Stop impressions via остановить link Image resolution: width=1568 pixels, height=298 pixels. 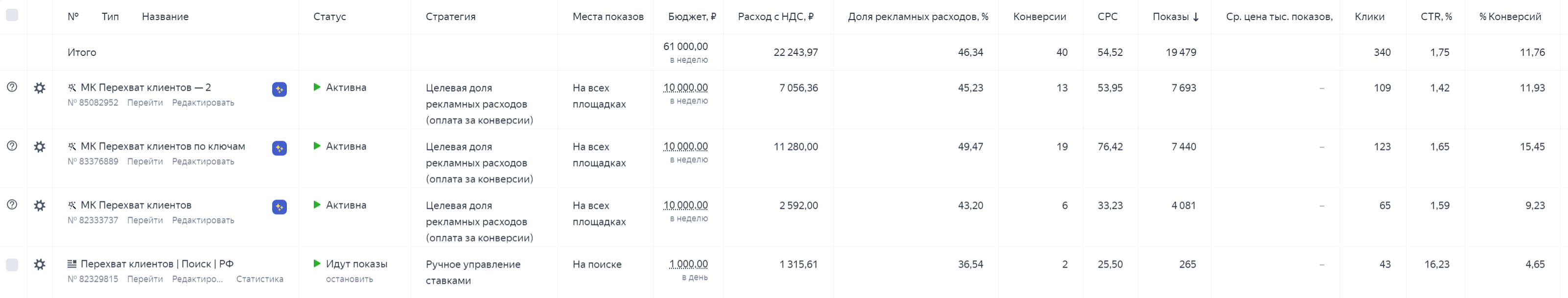(x=349, y=279)
